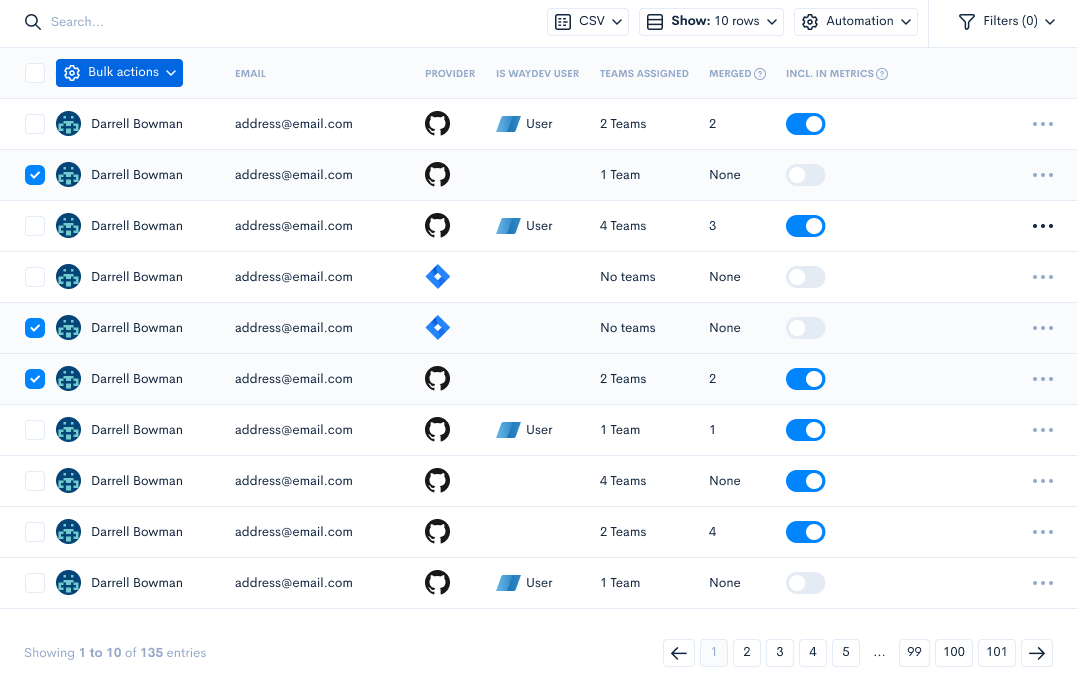Click the Waydev logo in the 4 Teams User row
1077x691 pixels.
coord(508,226)
